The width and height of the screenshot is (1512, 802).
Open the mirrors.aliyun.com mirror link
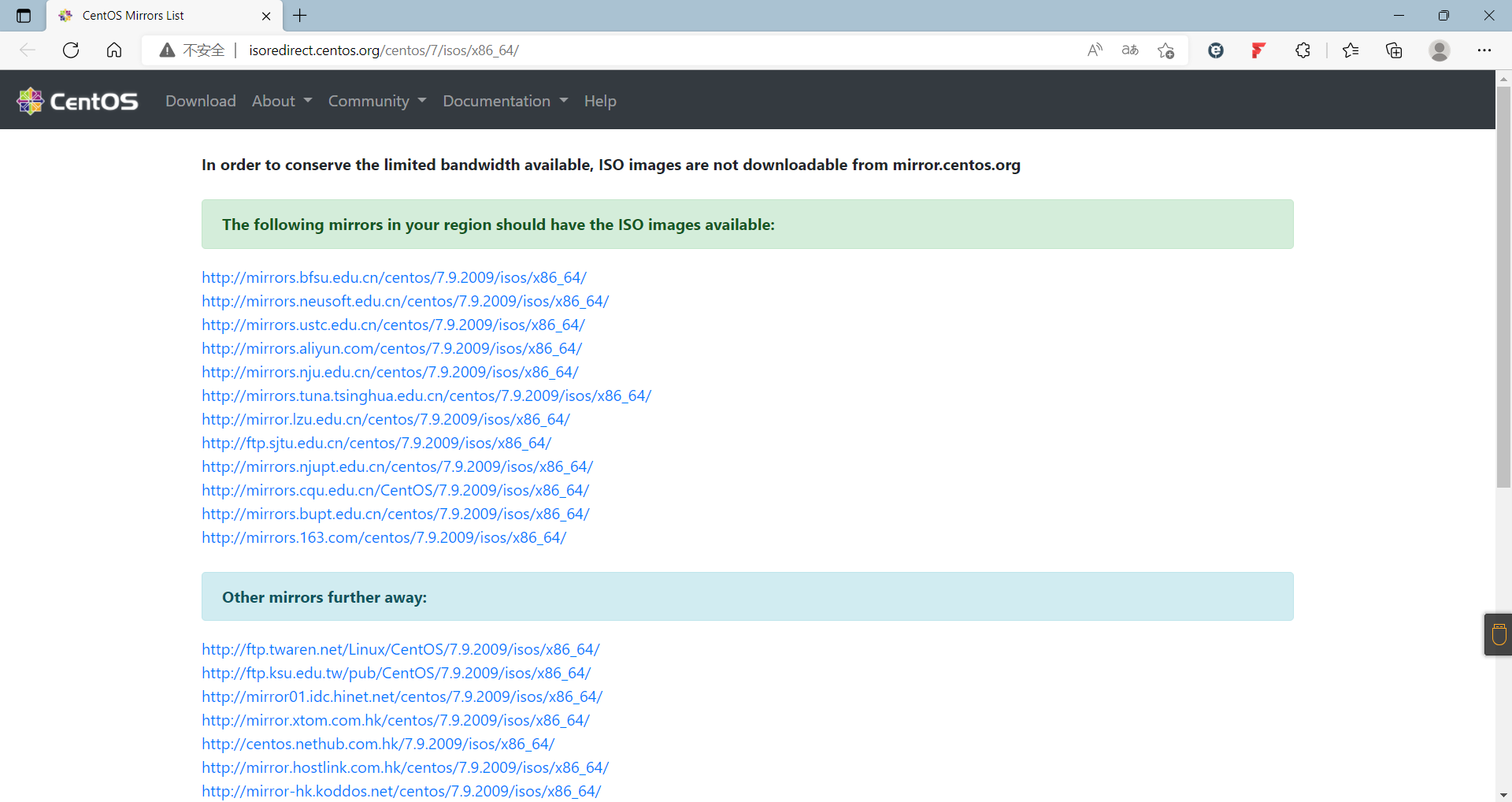coord(391,348)
